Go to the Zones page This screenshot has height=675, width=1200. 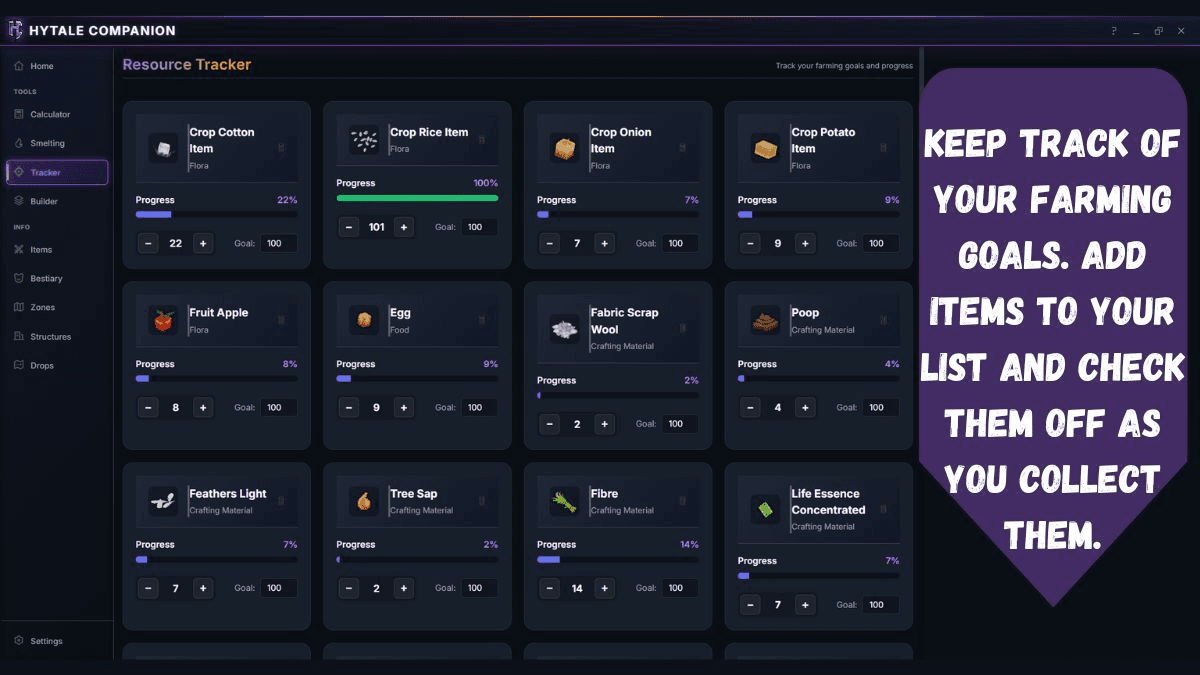[57, 307]
